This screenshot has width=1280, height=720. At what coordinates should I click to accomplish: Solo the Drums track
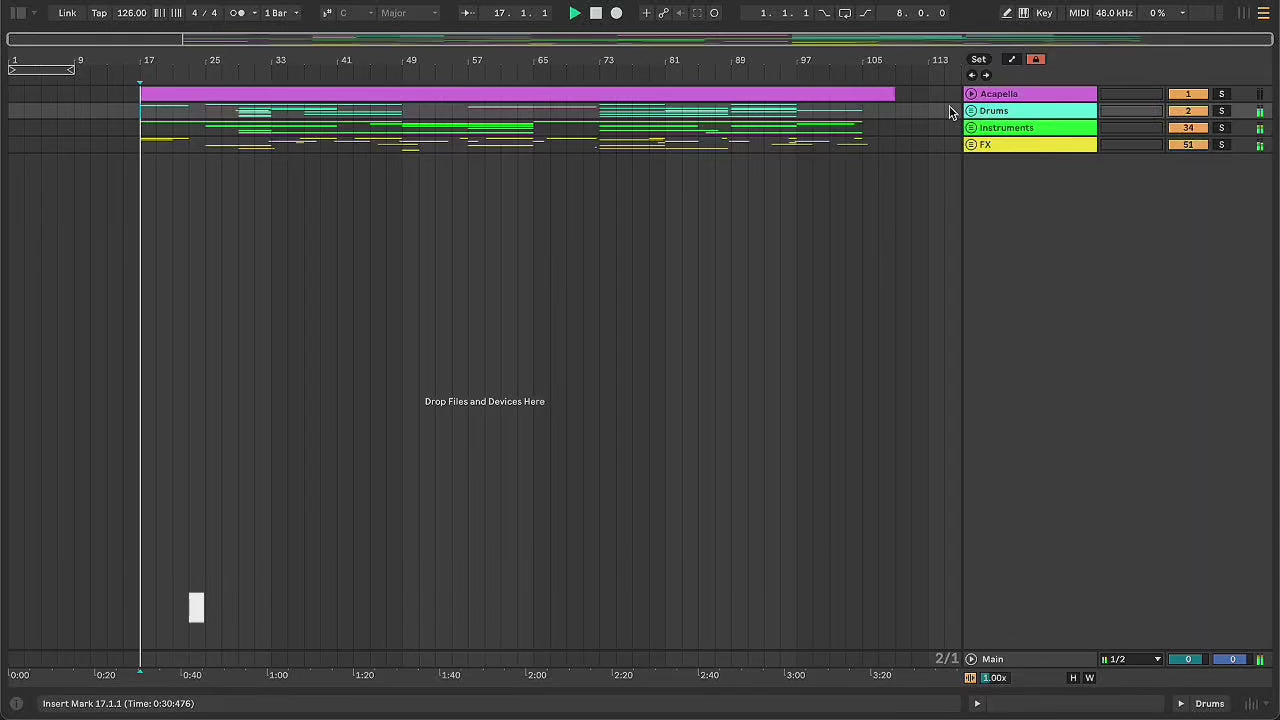[1221, 111]
